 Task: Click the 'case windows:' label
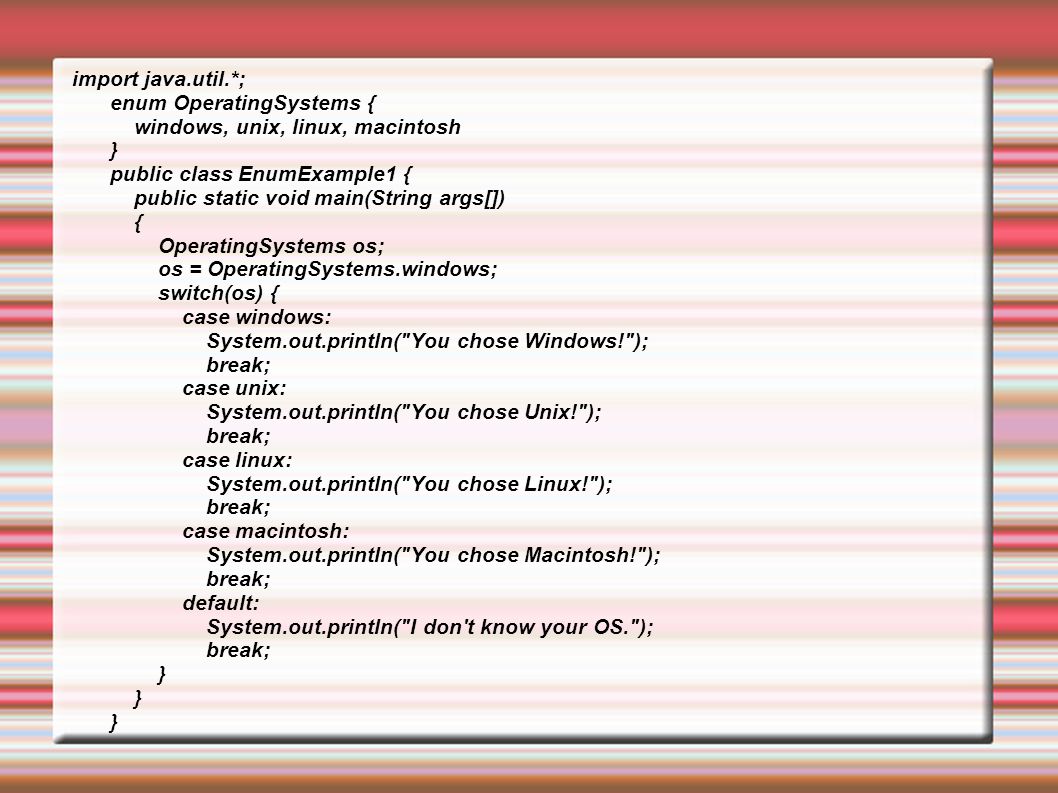[x=257, y=317]
